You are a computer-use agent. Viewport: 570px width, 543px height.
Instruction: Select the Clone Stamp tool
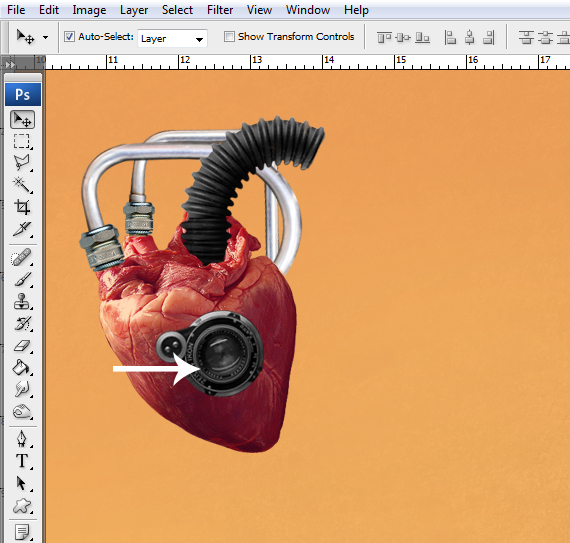(22, 301)
